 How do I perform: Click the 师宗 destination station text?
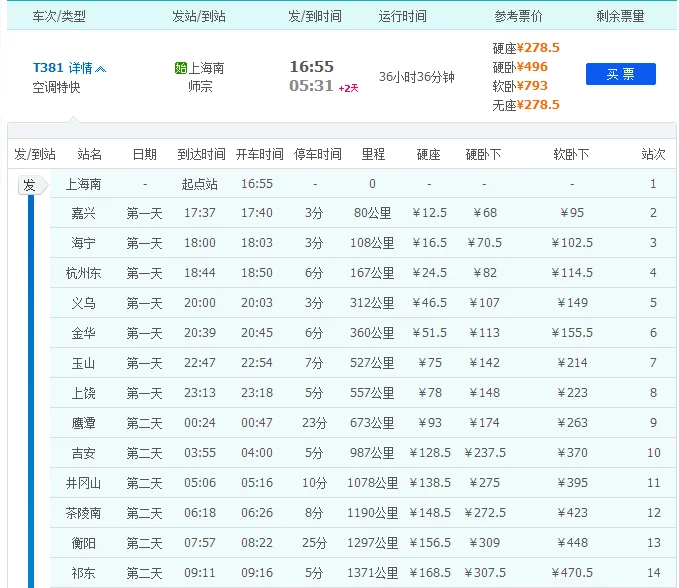pyautogui.click(x=200, y=86)
